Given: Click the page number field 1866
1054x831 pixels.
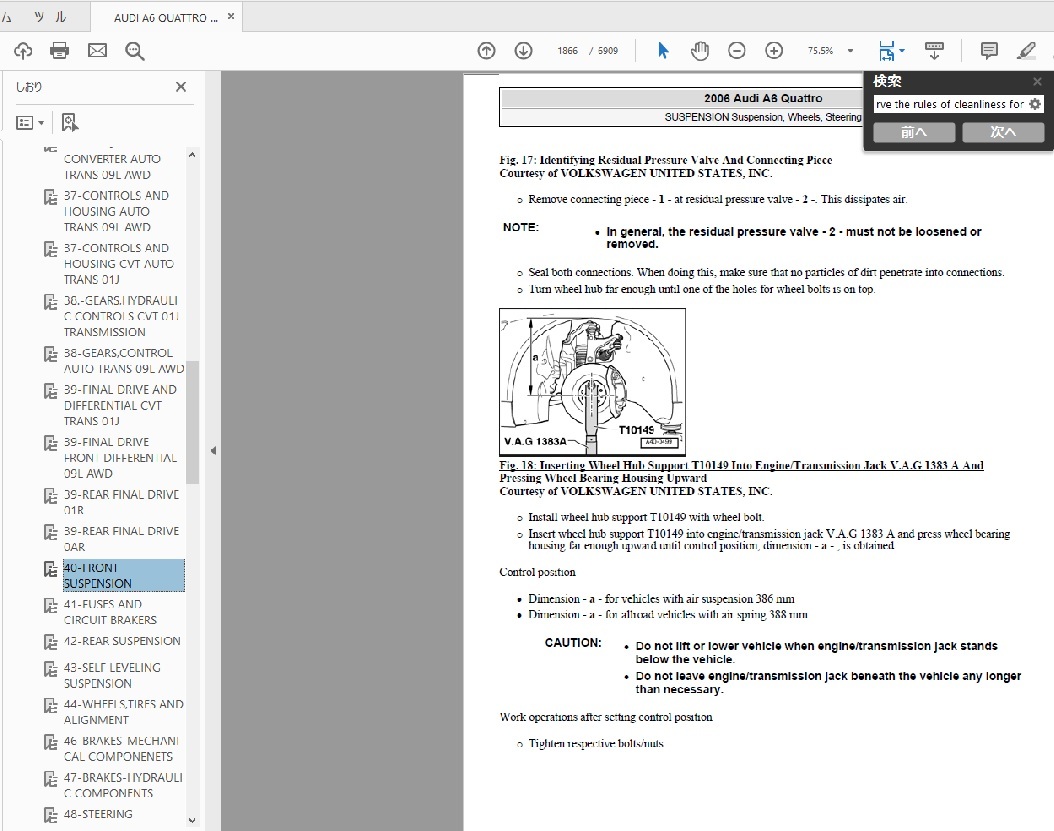Looking at the screenshot, I should click(x=567, y=50).
